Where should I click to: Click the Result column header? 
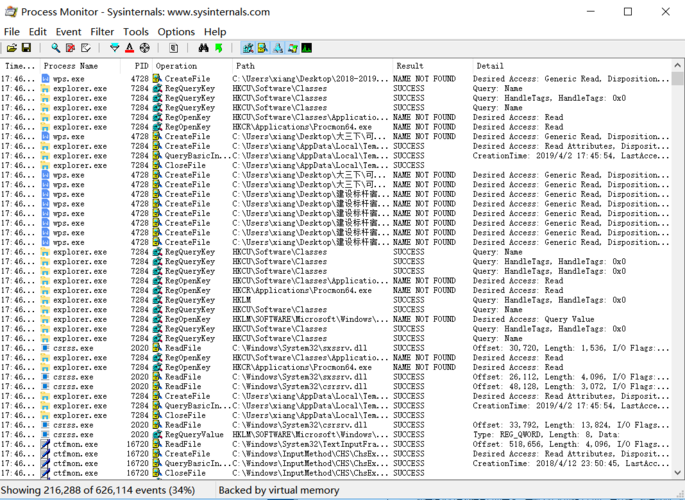[x=432, y=66]
